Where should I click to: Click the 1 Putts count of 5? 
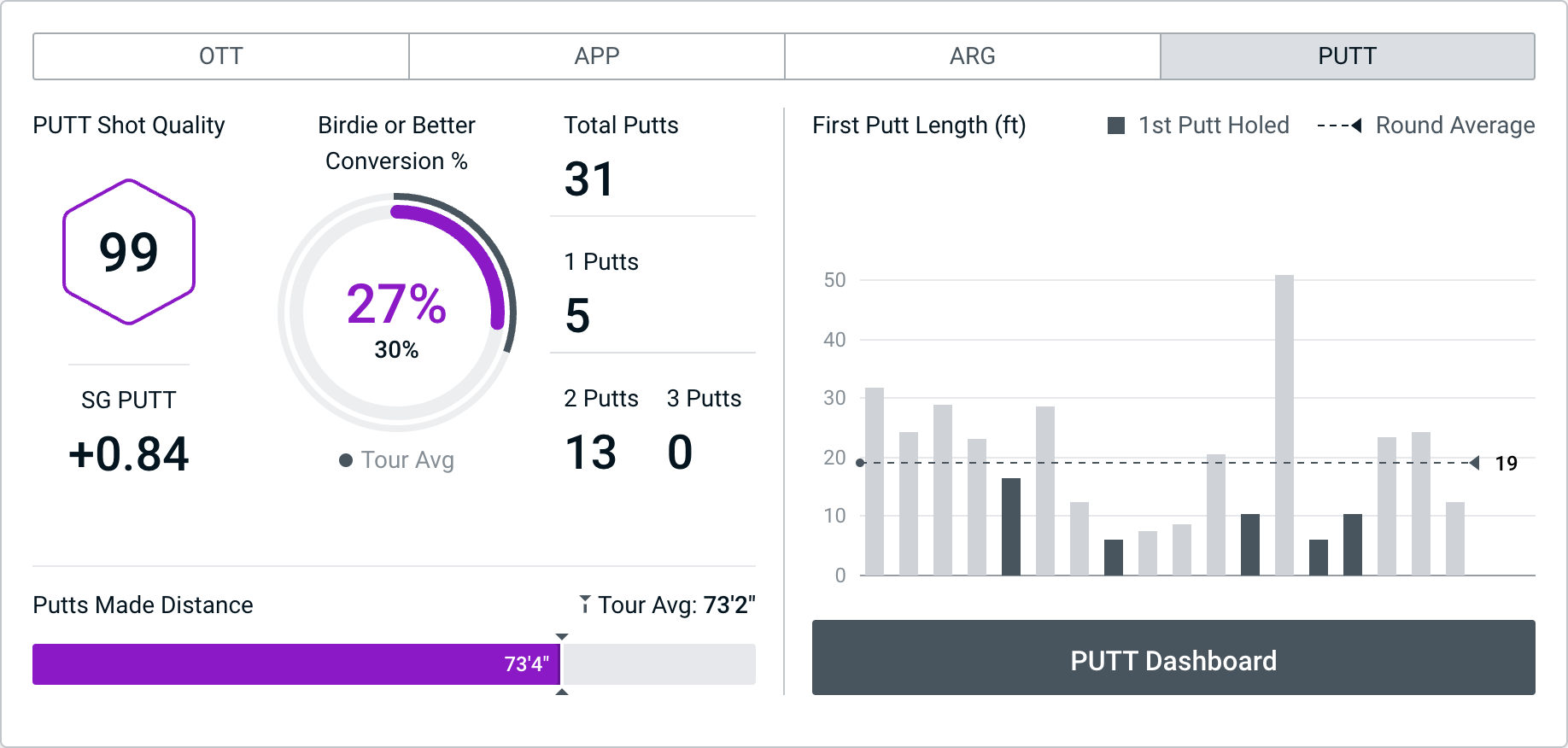click(578, 316)
